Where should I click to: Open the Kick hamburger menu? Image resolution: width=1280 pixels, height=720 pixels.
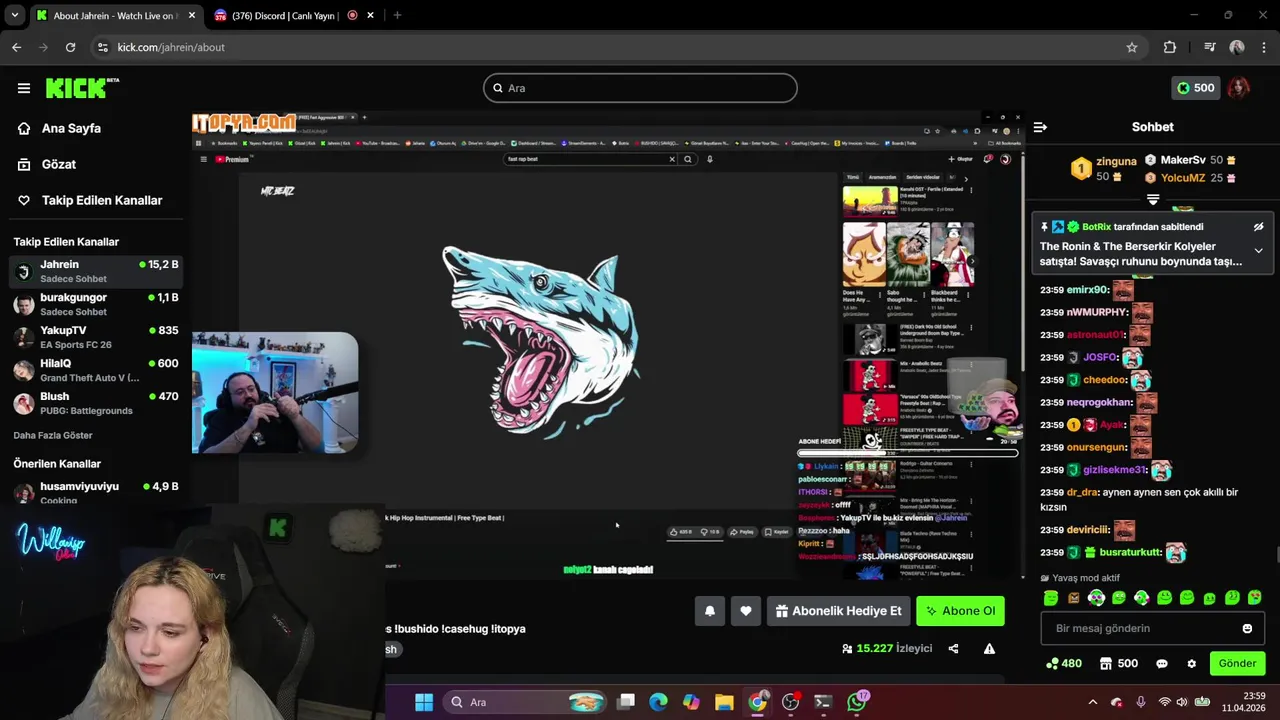(24, 88)
